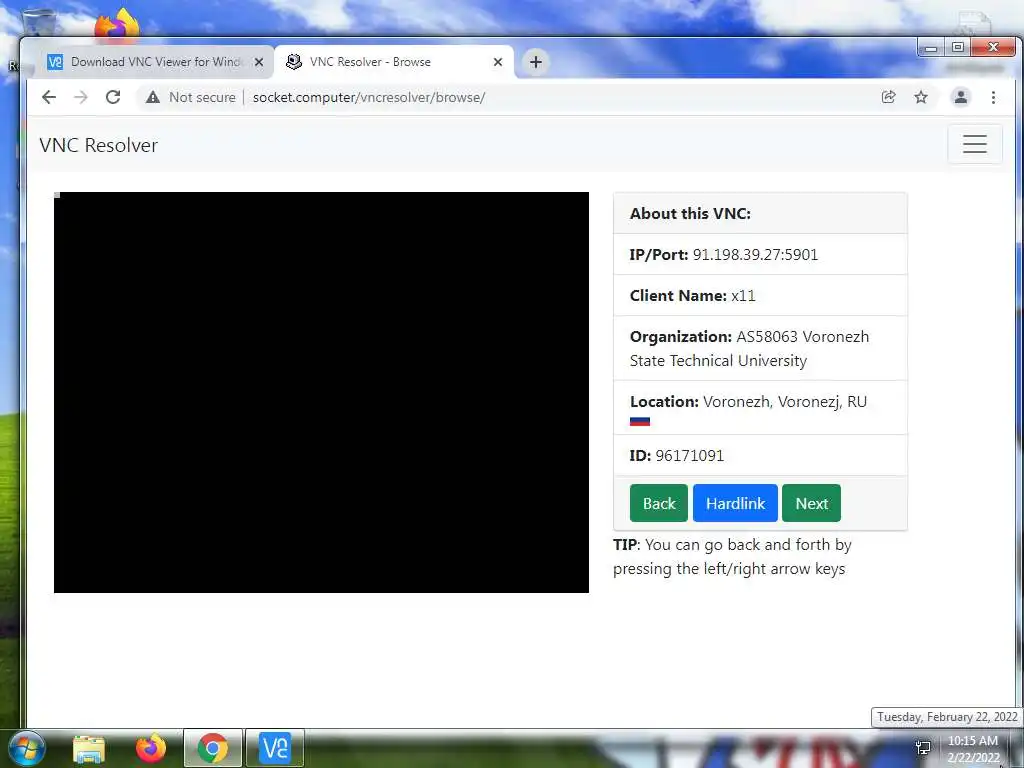Screen dimensions: 1024x768
Task: Click the Location Voronezh, Voronezj, RU text
Action: (748, 402)
